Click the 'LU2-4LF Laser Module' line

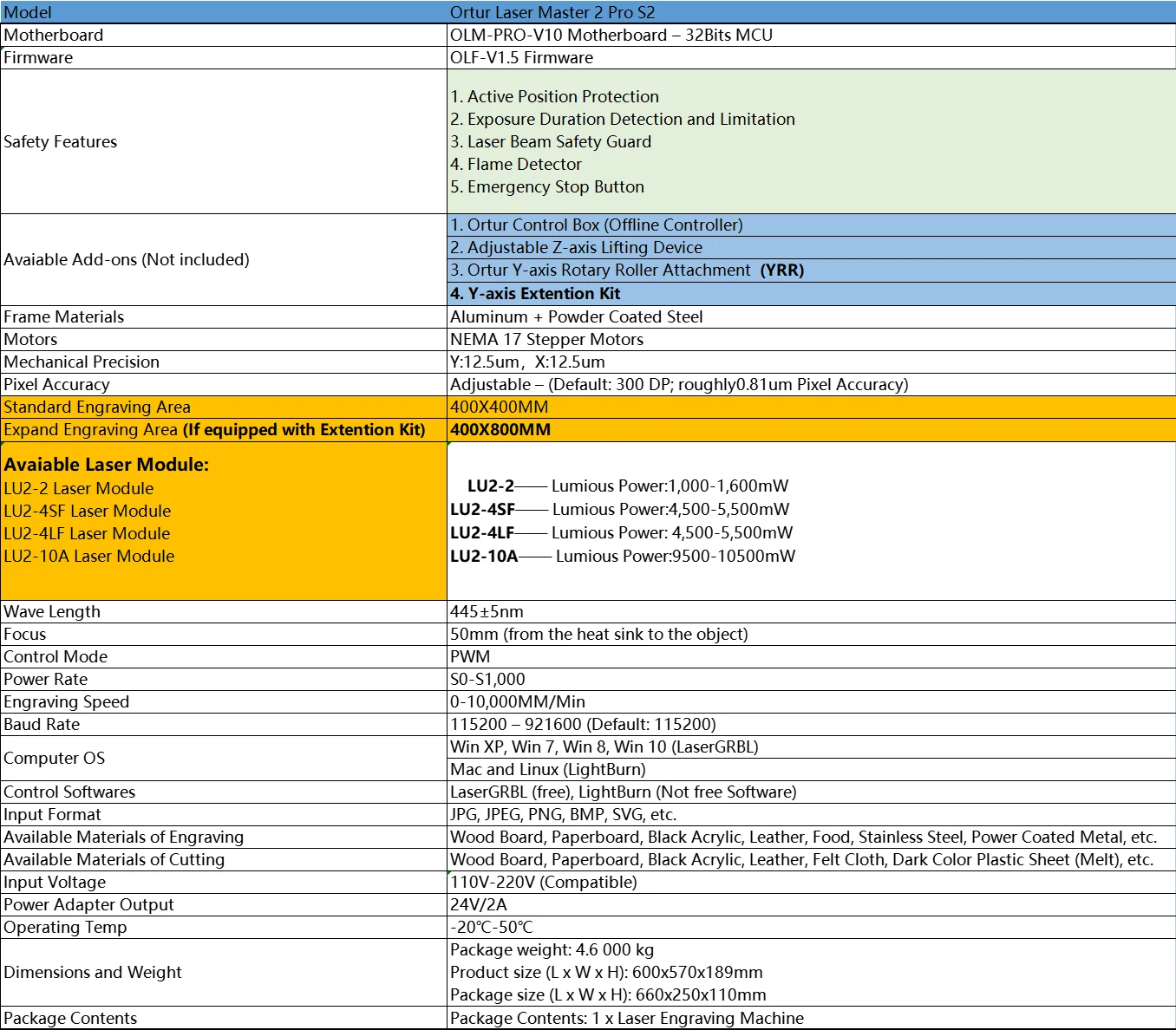tap(87, 533)
